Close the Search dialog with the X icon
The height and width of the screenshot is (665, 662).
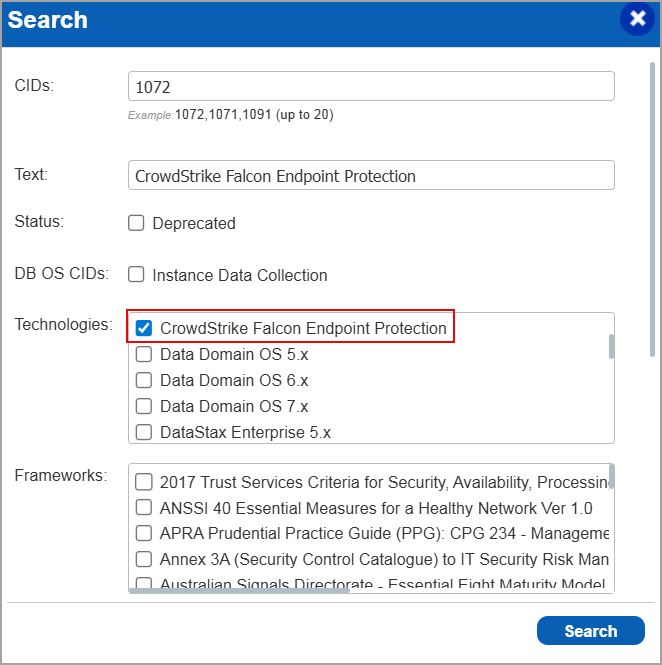coord(637,19)
